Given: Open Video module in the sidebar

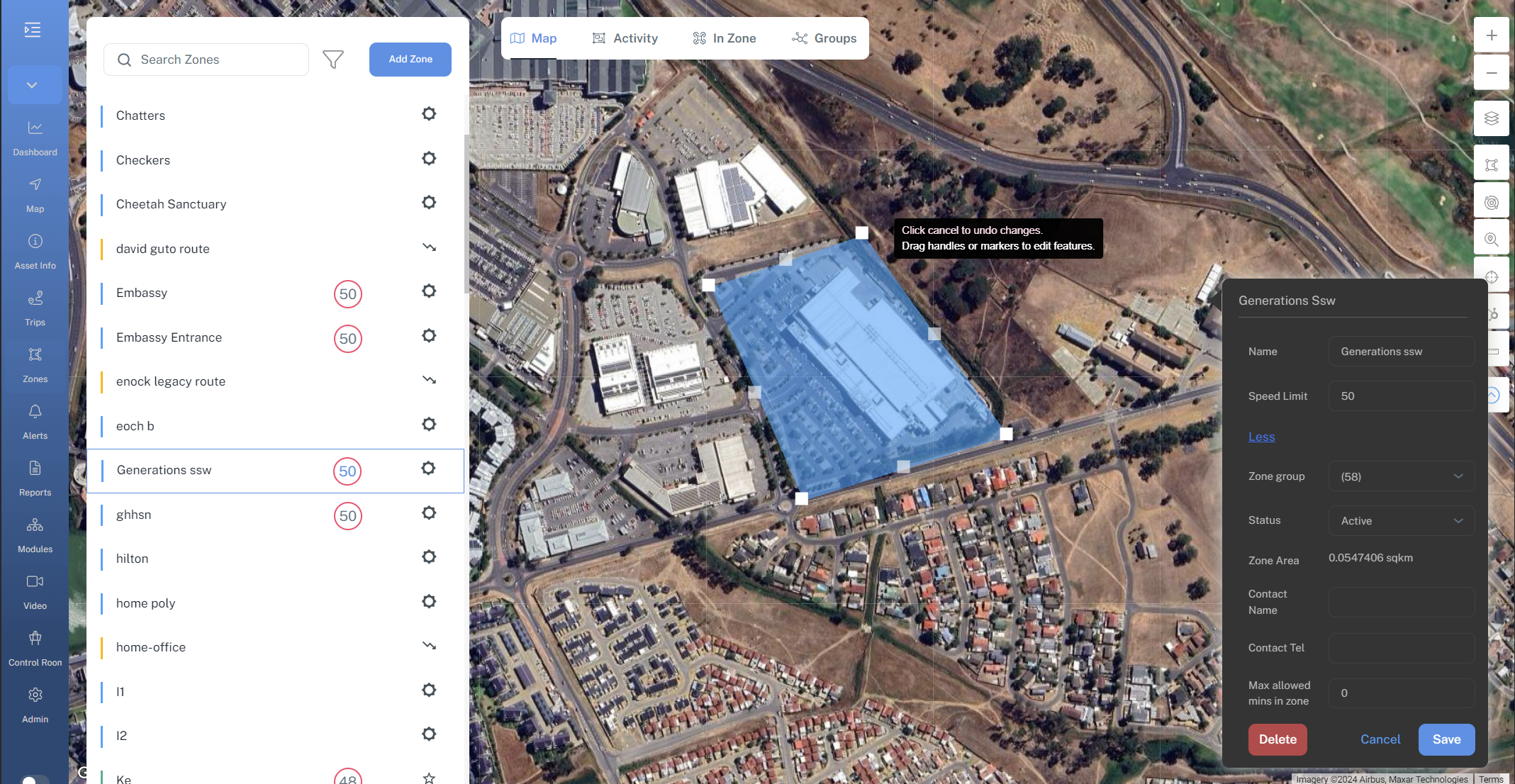Looking at the screenshot, I should point(35,592).
